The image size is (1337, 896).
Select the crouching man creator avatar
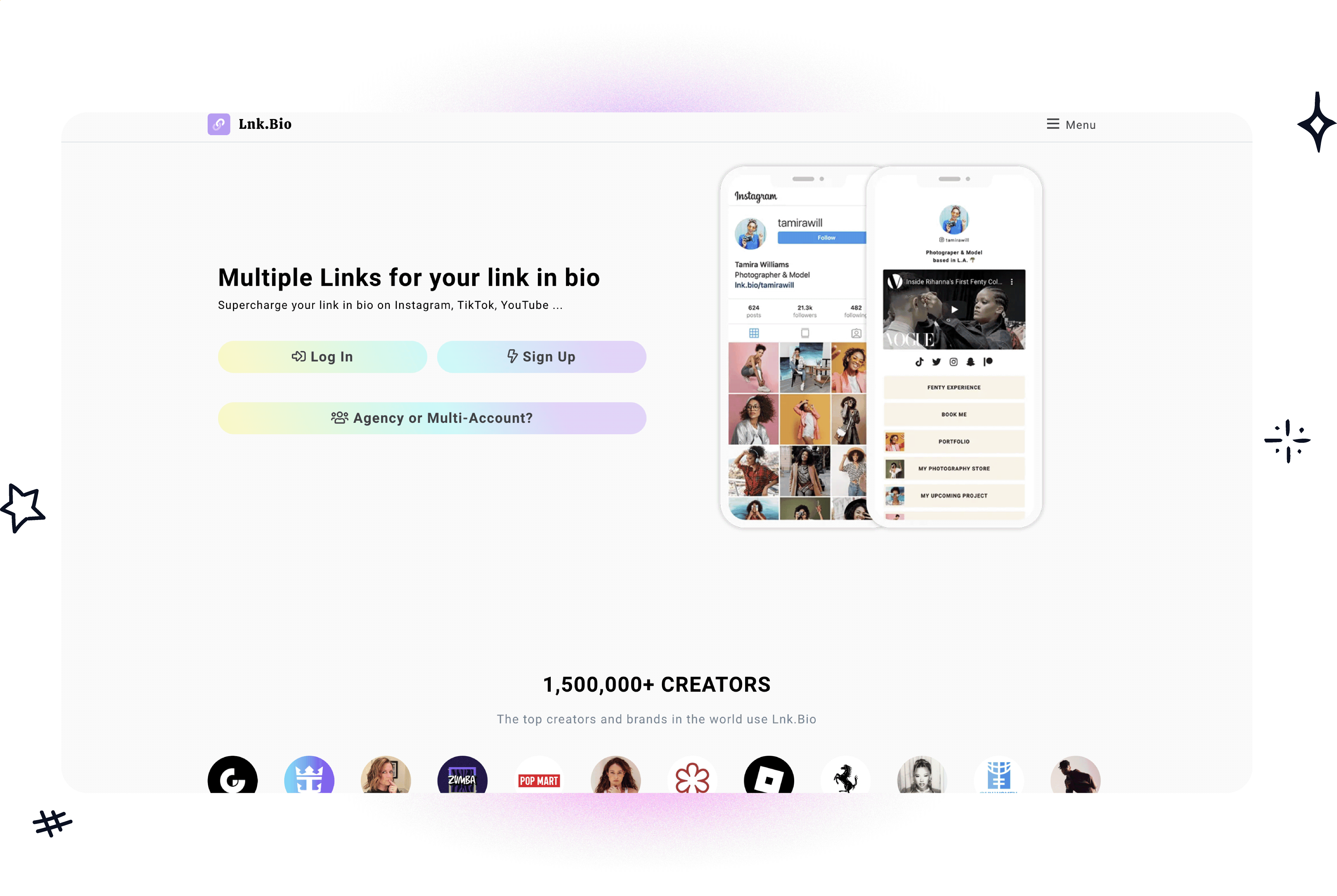[1075, 774]
